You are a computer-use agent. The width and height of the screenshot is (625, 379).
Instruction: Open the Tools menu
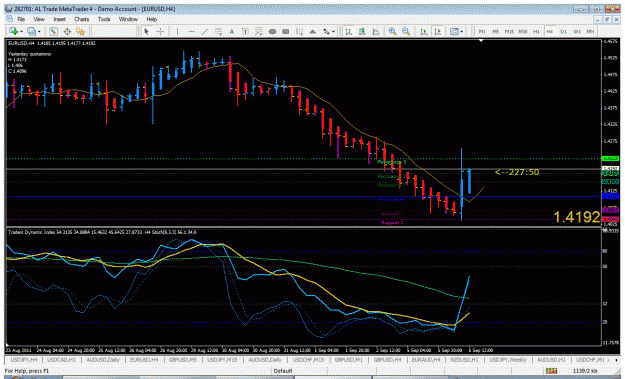click(x=104, y=19)
